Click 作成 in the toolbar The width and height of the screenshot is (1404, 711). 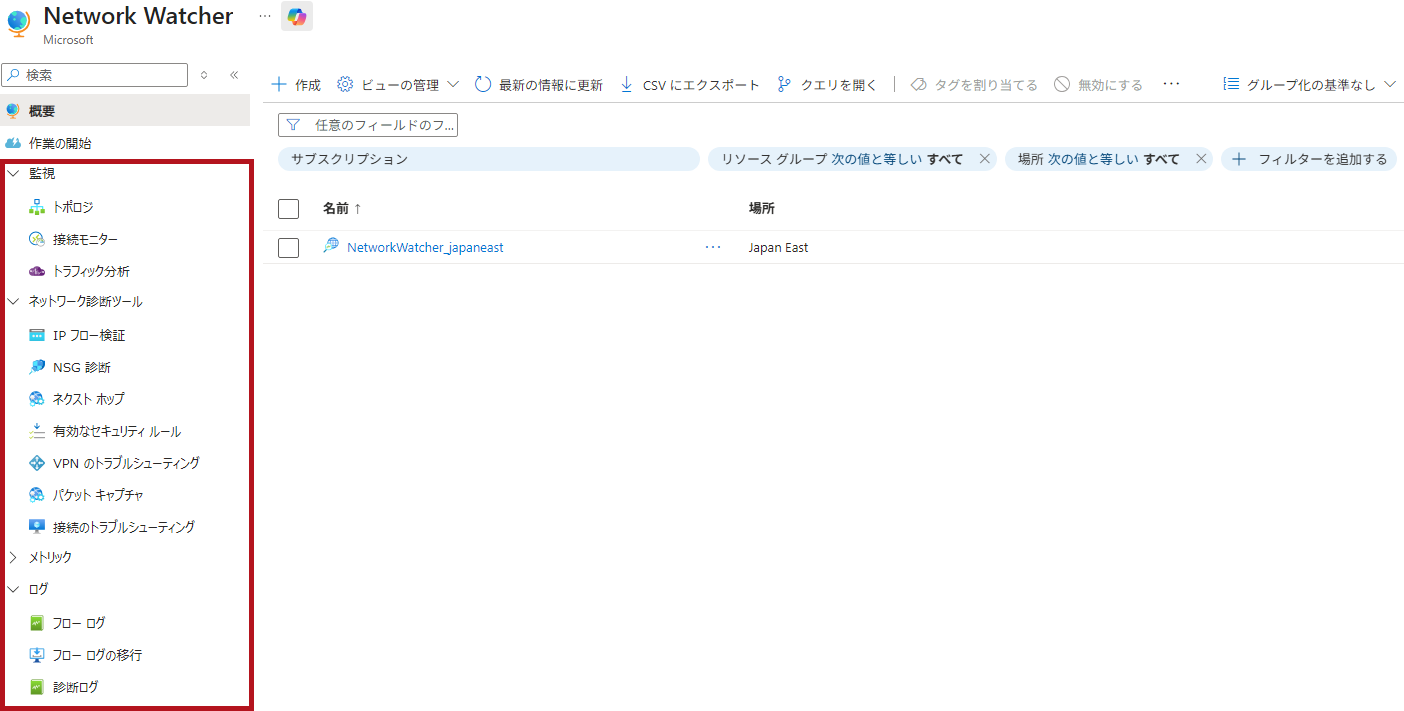[296, 85]
